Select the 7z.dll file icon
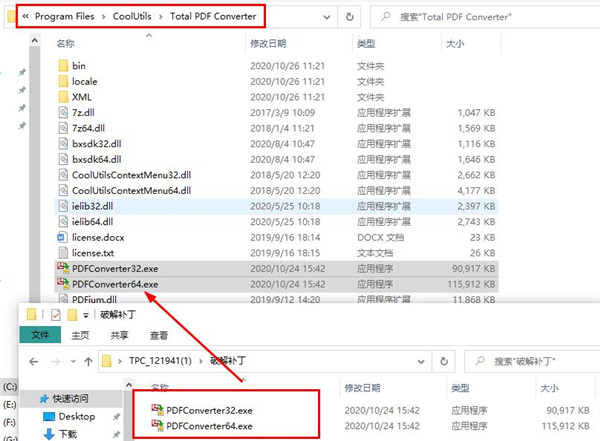The image size is (600, 441). pos(63,113)
